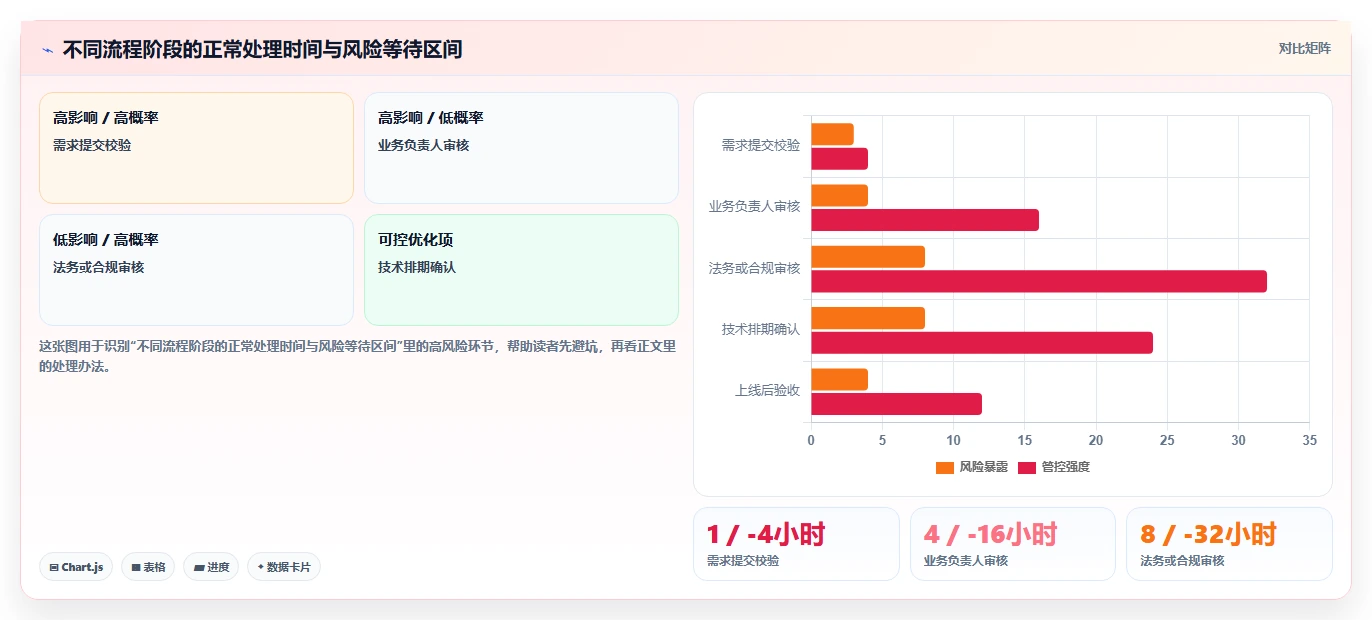Click the 数据卡片 chip label

(289, 567)
